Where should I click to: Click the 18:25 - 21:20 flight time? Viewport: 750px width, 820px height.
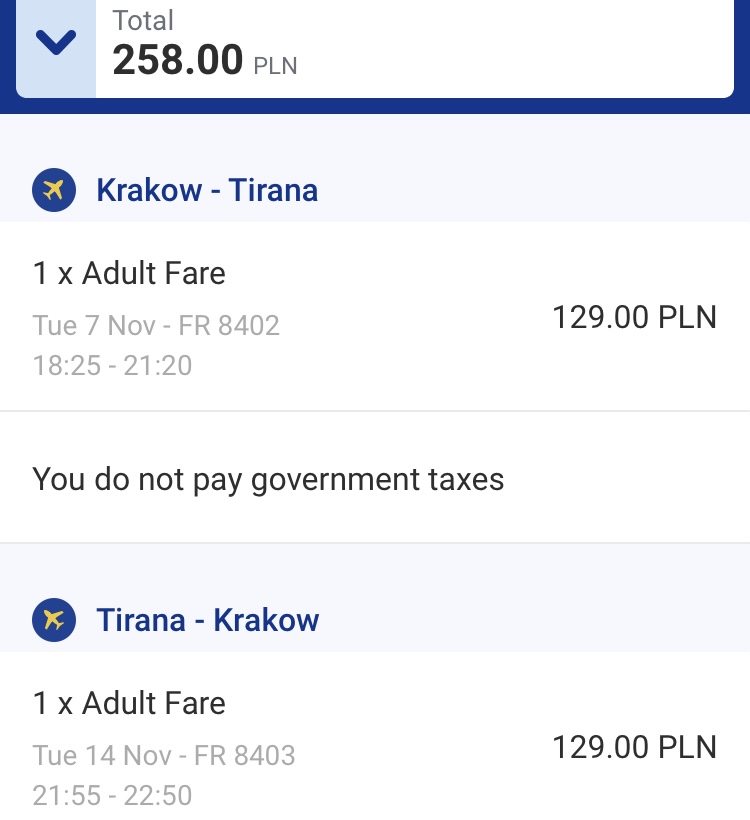coord(112,365)
